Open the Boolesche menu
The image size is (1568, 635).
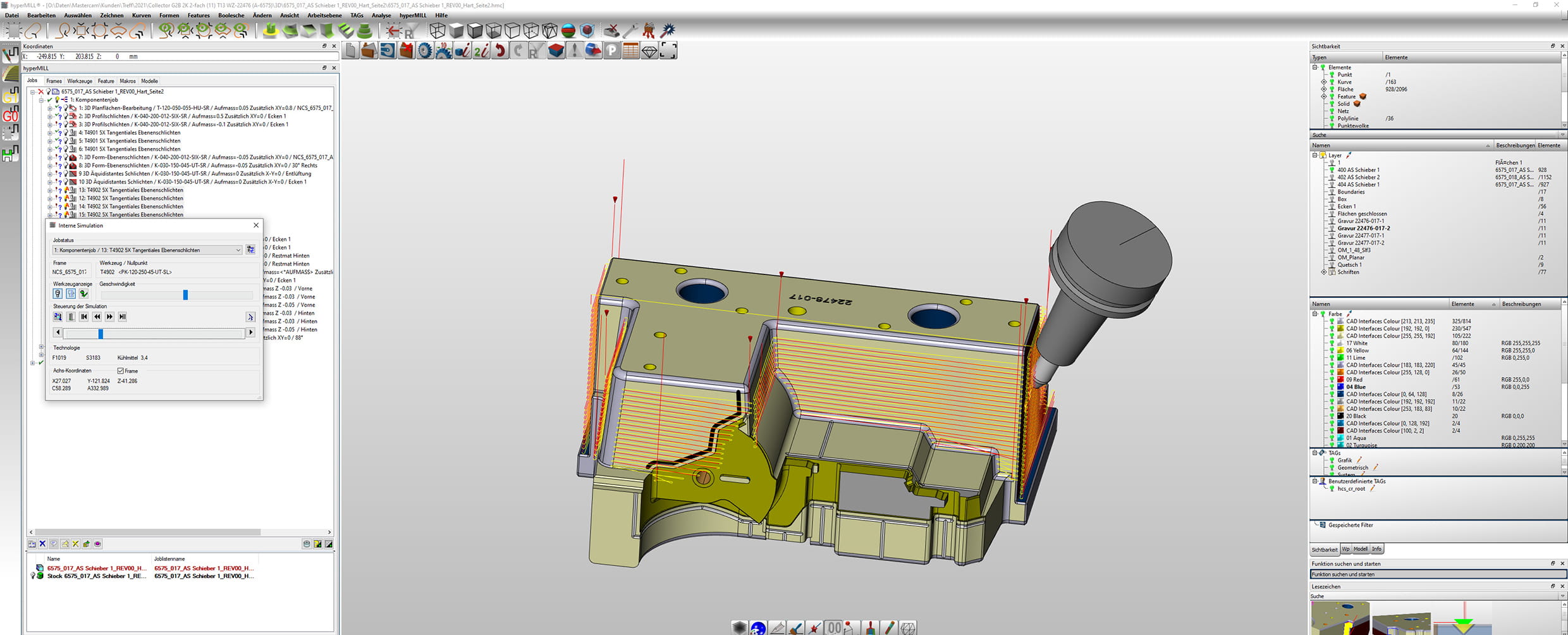[231, 15]
